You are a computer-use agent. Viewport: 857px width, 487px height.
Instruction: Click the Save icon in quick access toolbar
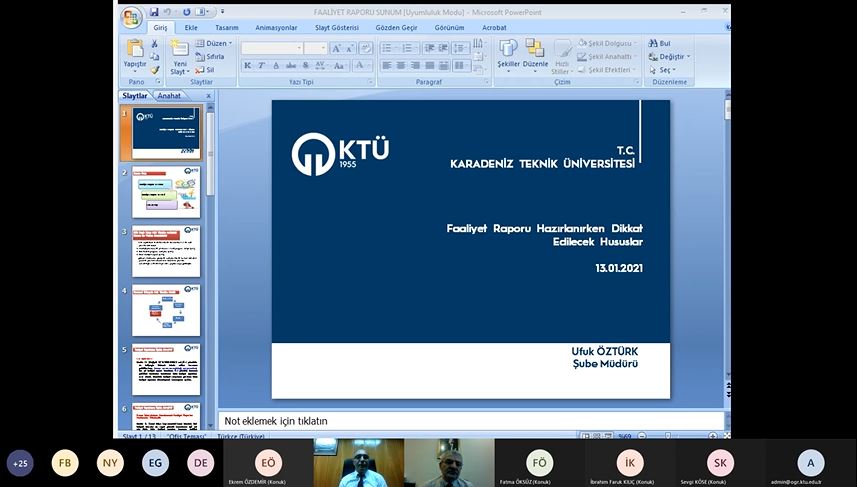[154, 12]
